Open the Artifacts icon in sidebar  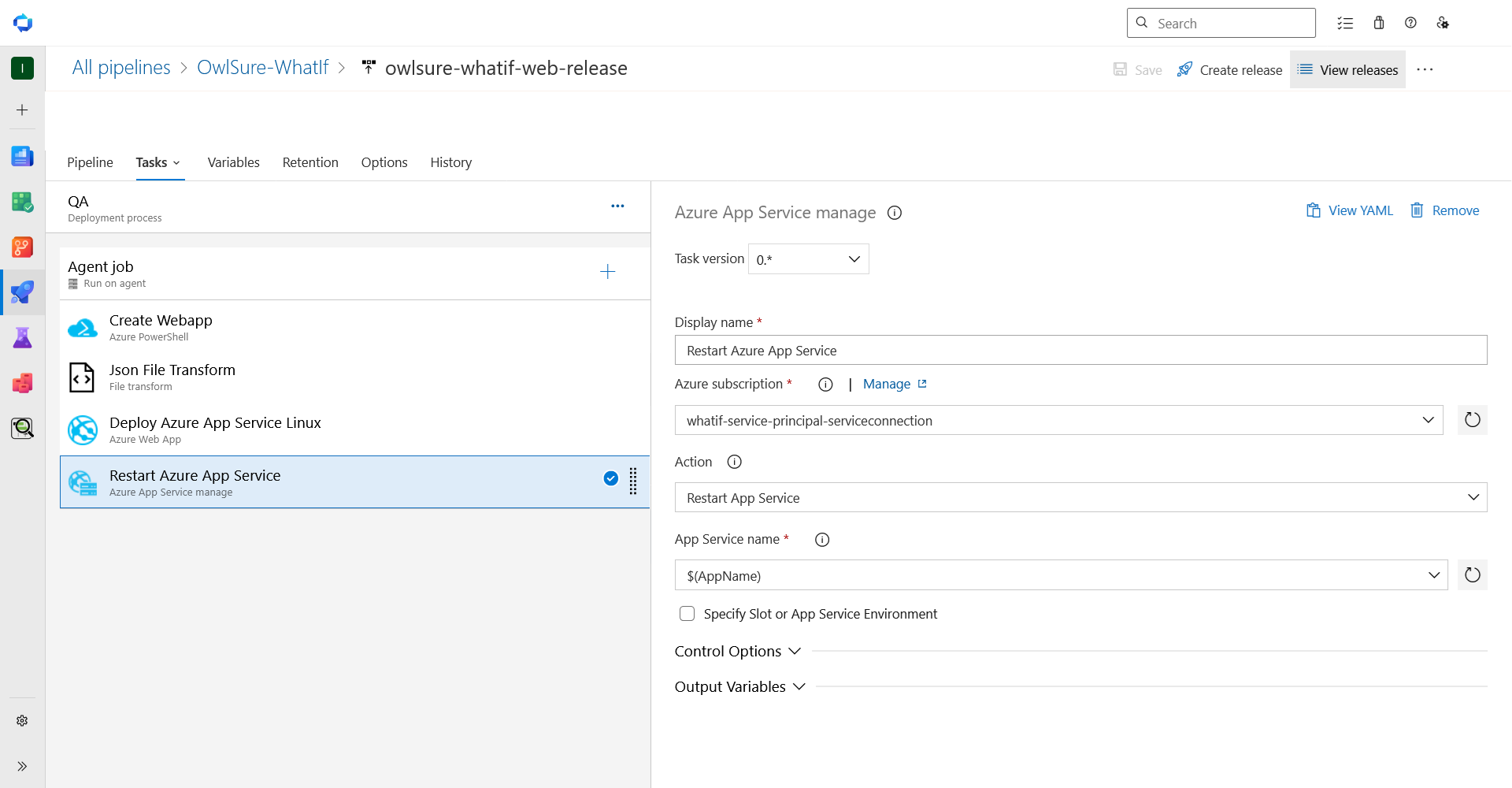click(22, 383)
